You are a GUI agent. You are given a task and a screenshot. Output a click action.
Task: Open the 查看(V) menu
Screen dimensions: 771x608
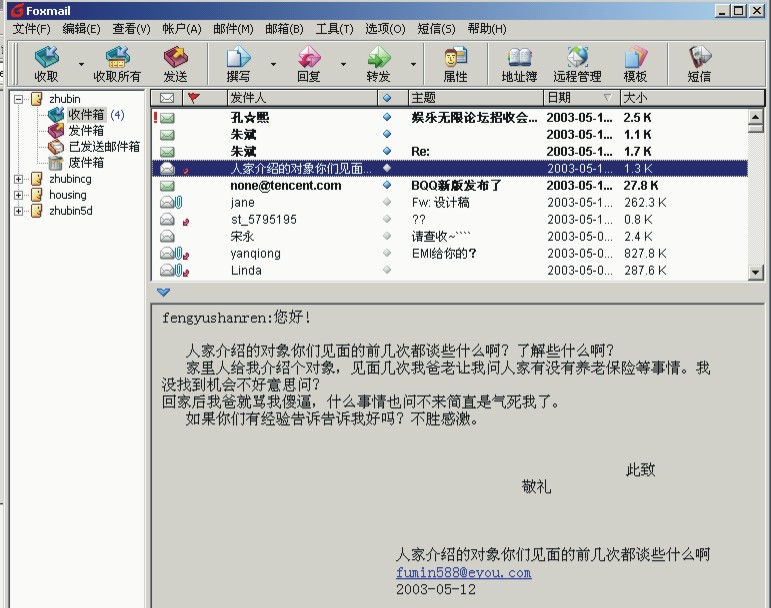[131, 29]
